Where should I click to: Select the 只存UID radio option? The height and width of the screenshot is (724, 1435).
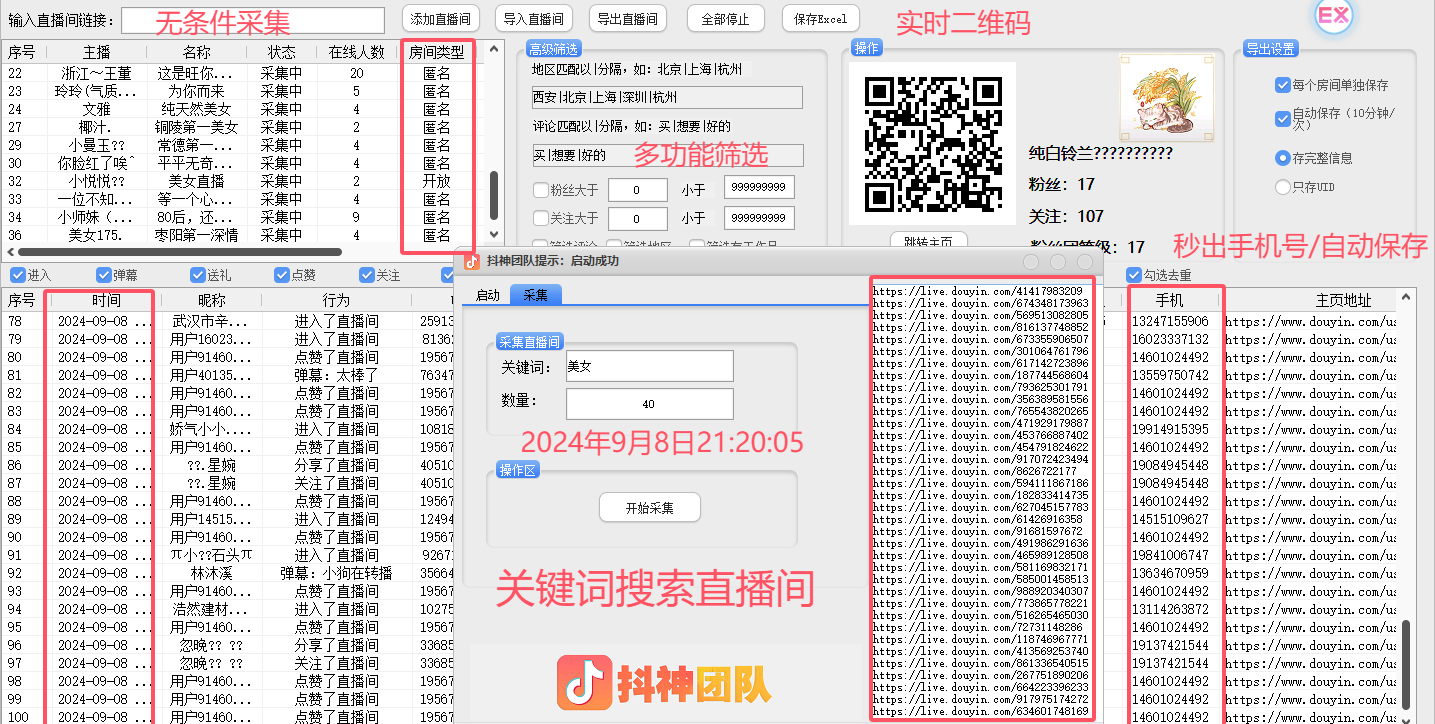tap(1283, 187)
